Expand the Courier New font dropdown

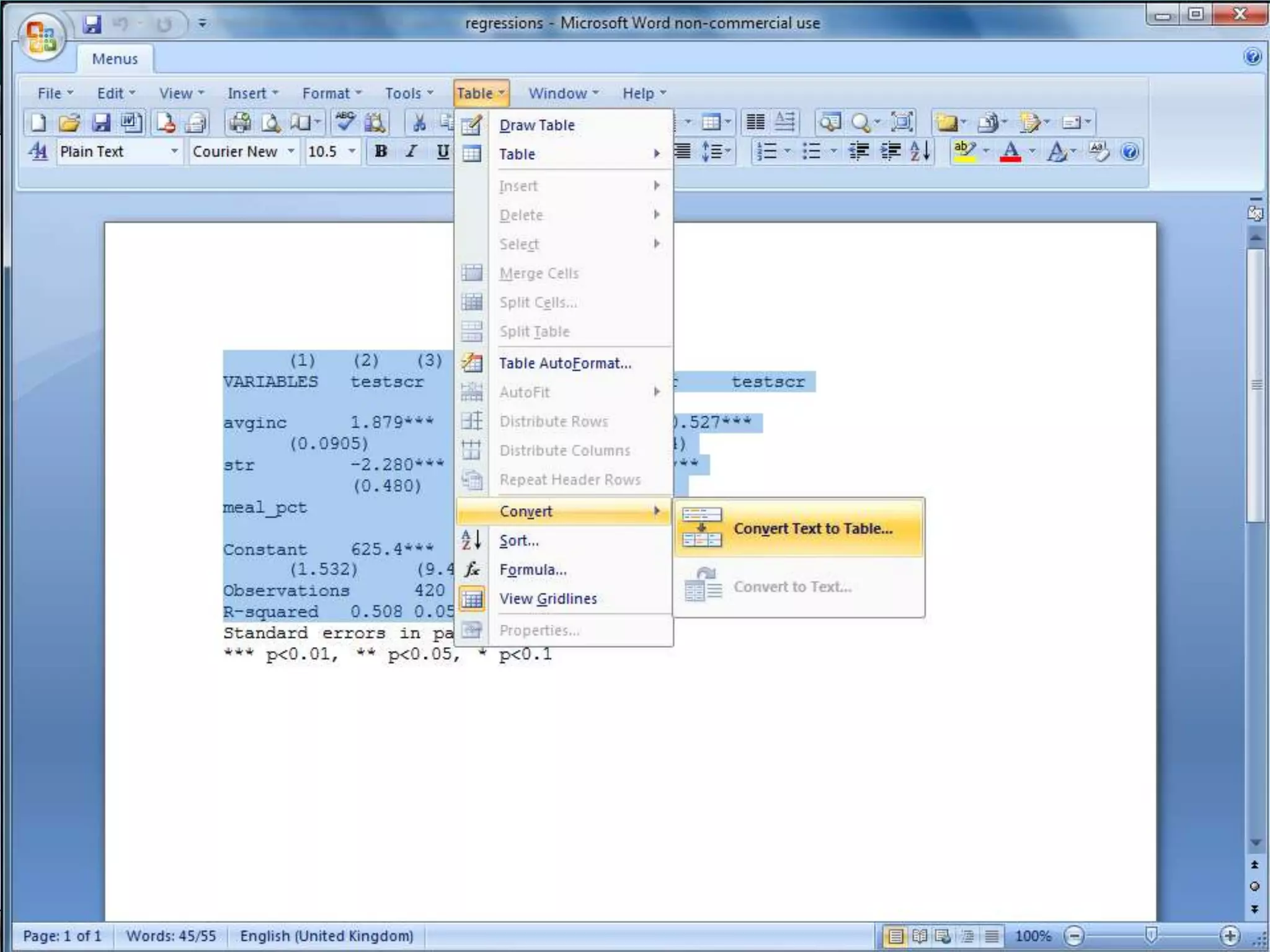point(291,151)
